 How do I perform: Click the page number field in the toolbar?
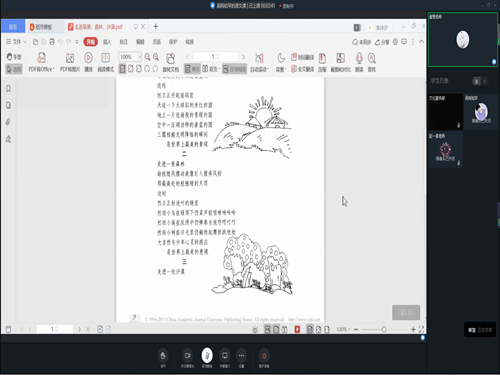(215, 57)
